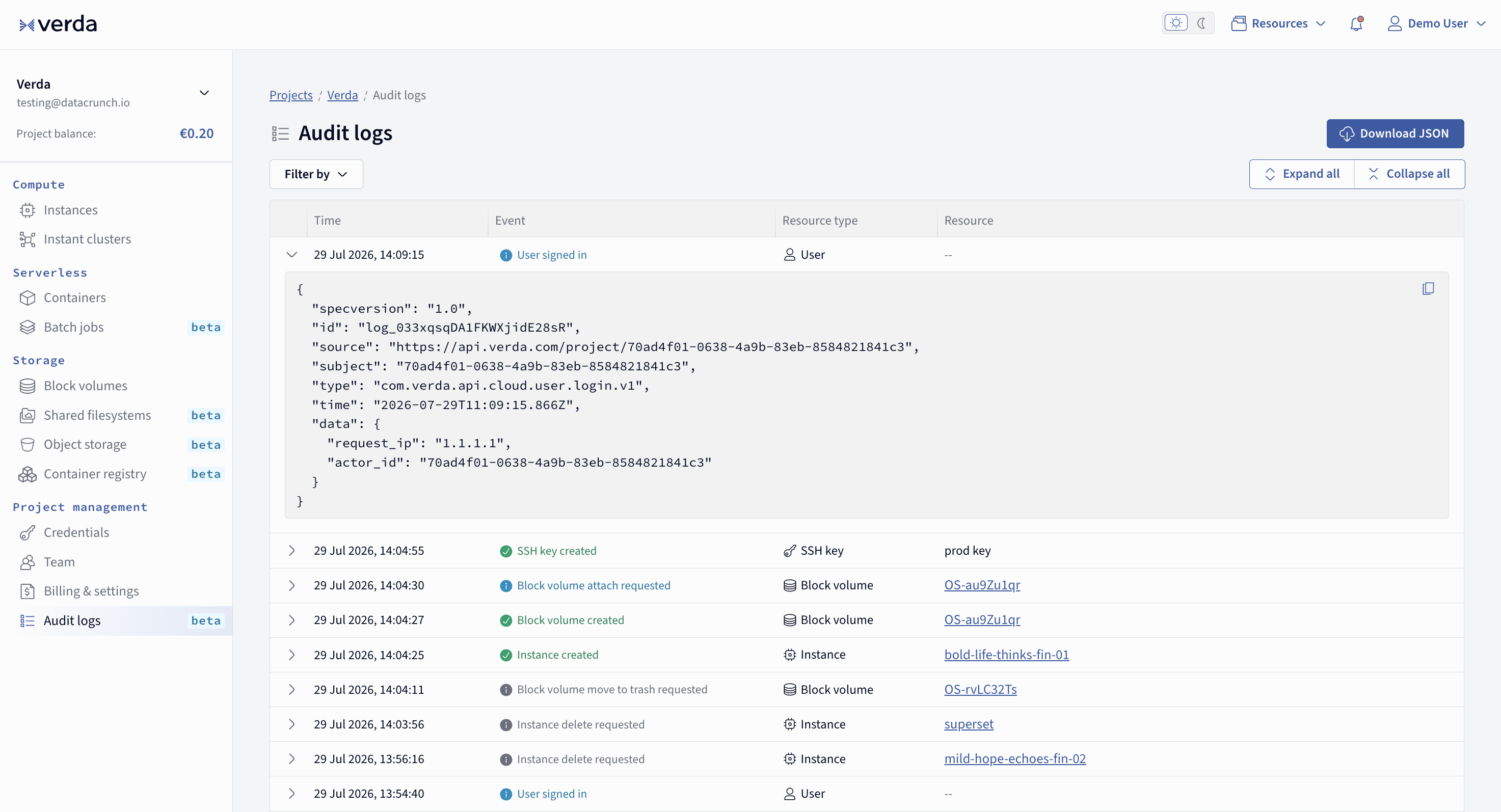The image size is (1501, 812).
Task: Click the 'prod key' resource cell
Action: pyautogui.click(x=967, y=551)
